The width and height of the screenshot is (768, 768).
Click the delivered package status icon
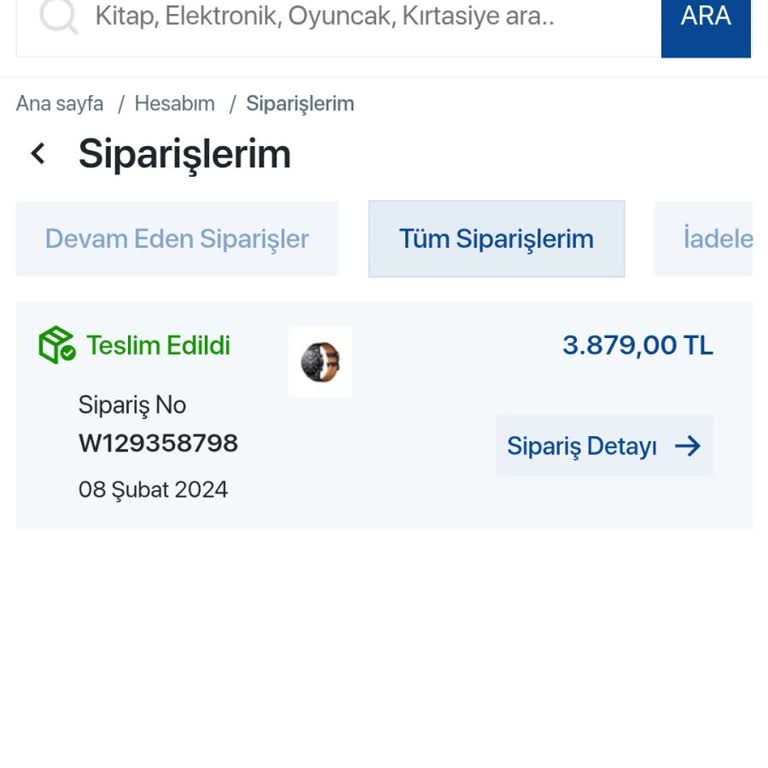pyautogui.click(x=57, y=345)
